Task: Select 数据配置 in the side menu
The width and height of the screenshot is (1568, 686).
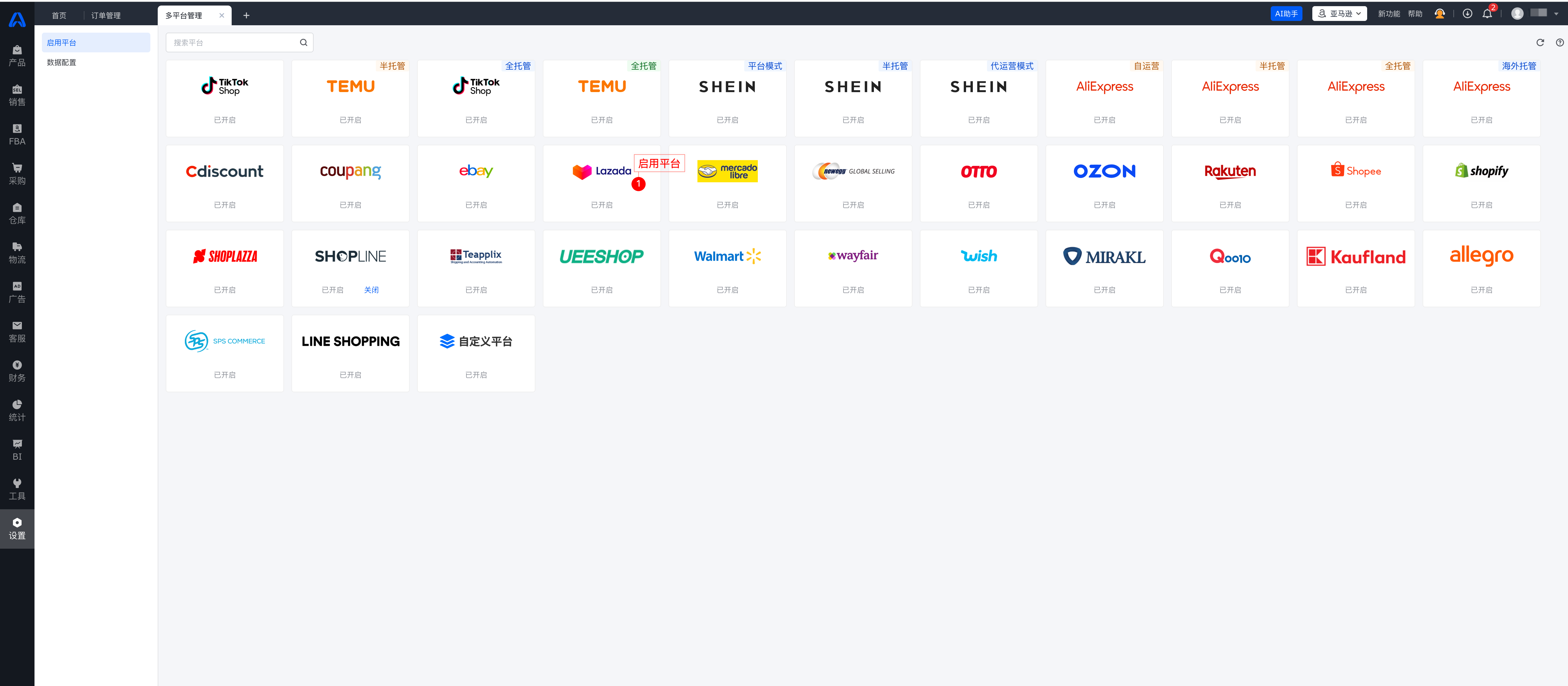Action: pos(95,62)
